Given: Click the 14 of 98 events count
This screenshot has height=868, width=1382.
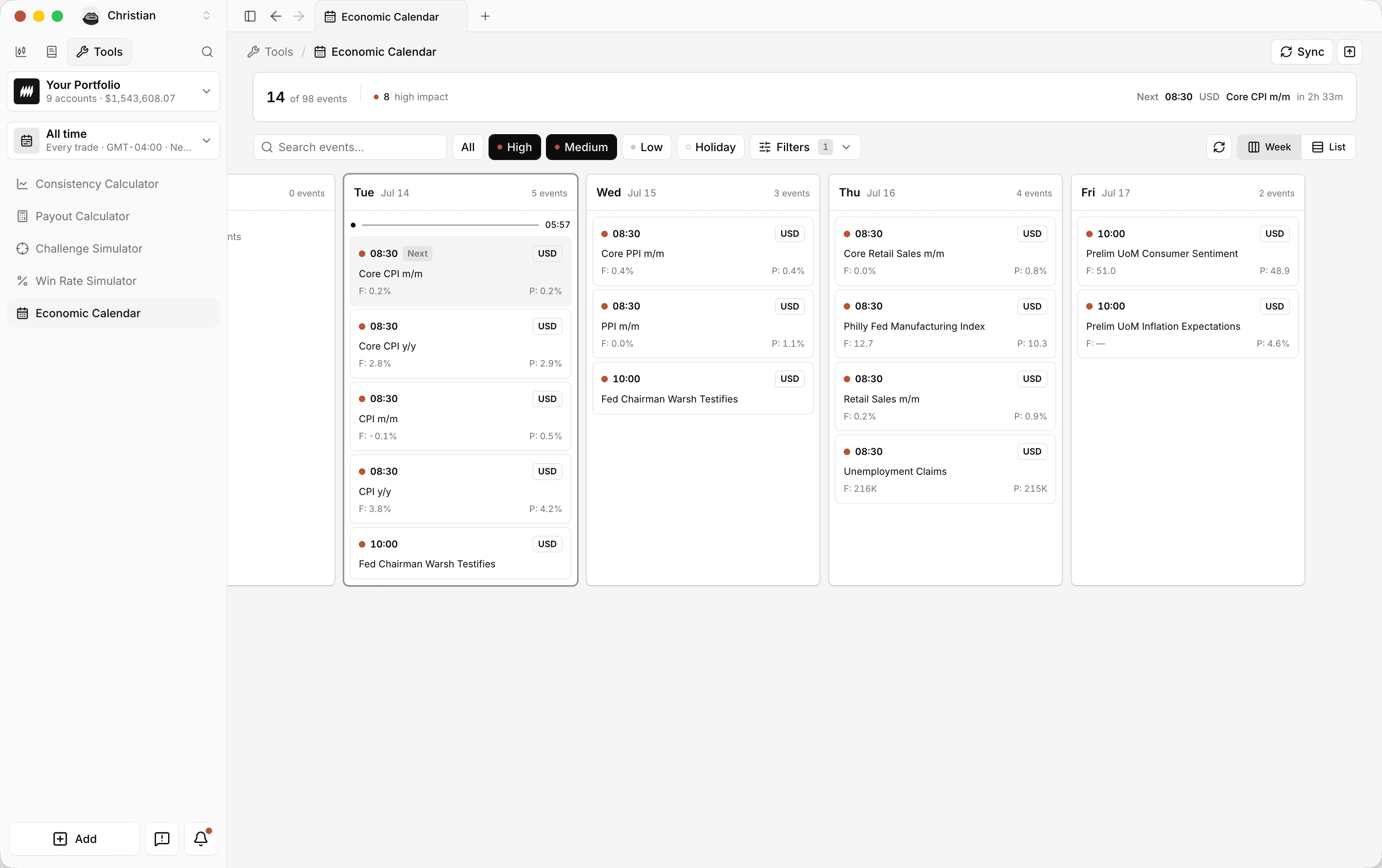Looking at the screenshot, I should click(x=306, y=98).
